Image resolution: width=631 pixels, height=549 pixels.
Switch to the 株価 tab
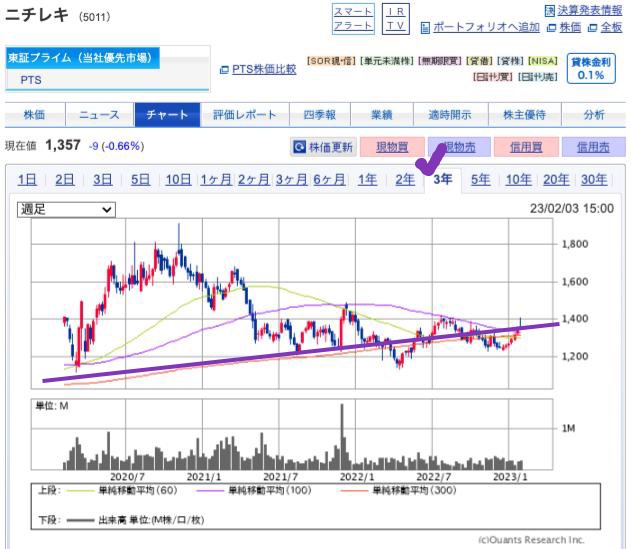(x=35, y=115)
